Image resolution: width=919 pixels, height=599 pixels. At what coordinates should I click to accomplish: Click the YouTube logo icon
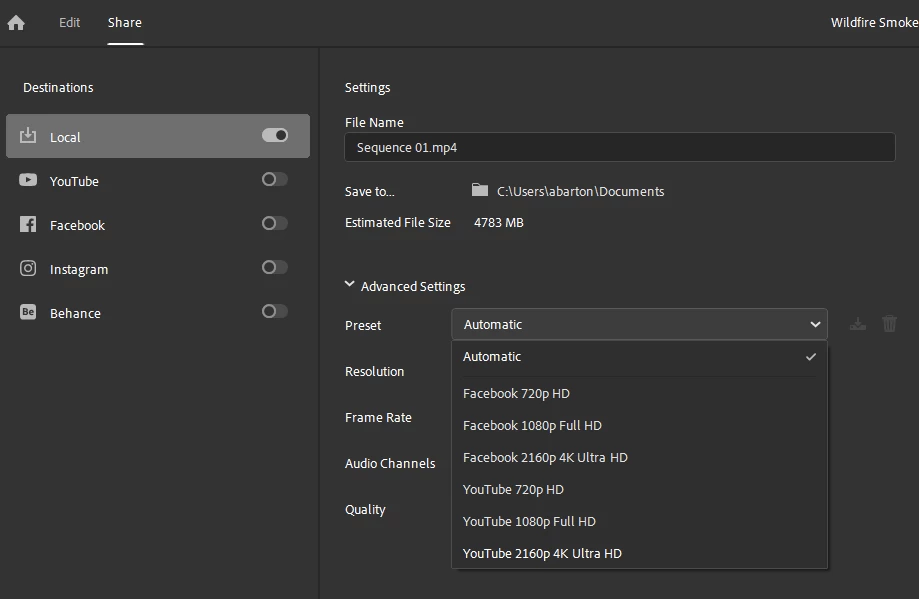point(28,180)
